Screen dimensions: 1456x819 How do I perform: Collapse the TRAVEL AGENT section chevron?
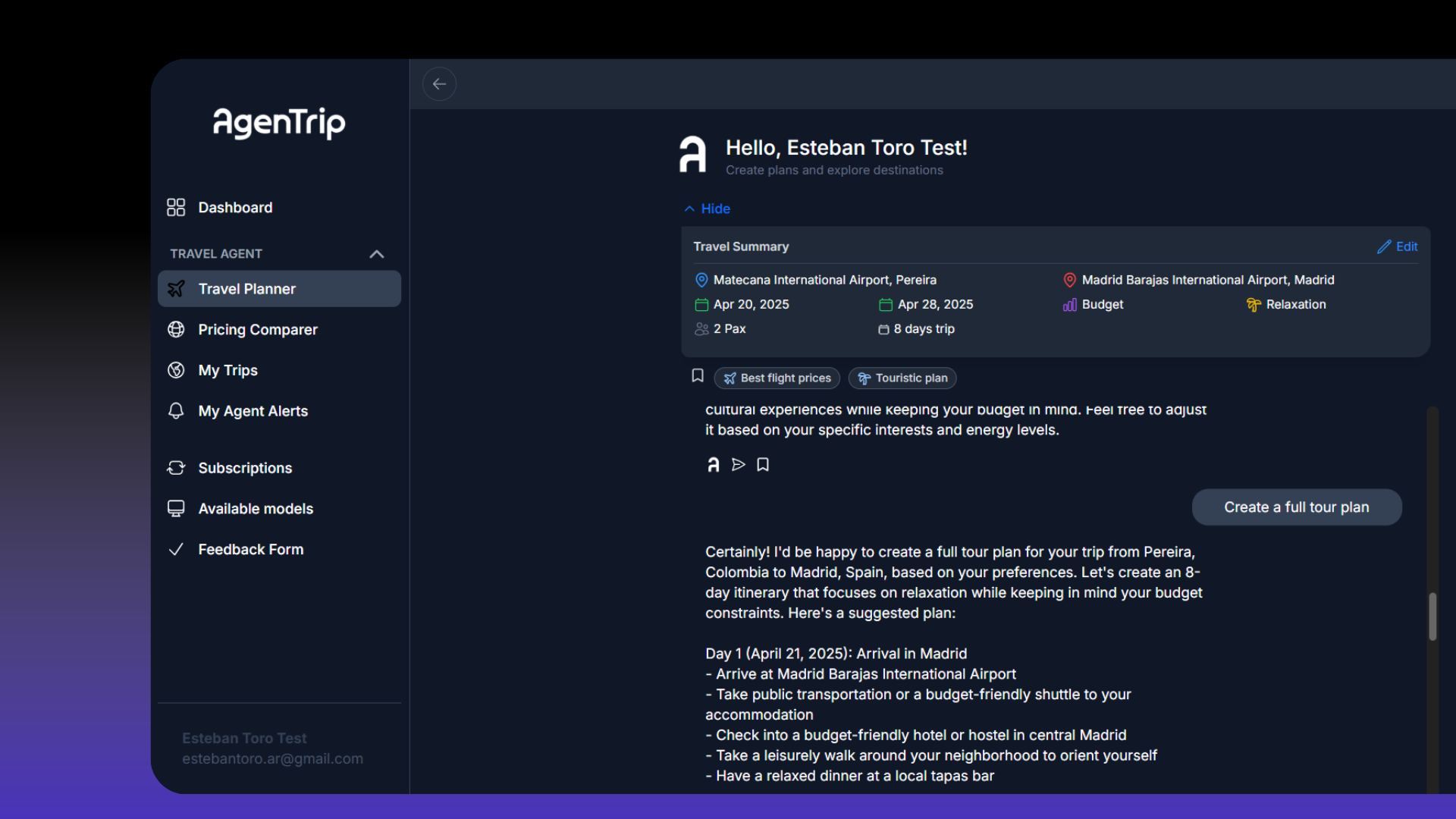[376, 254]
